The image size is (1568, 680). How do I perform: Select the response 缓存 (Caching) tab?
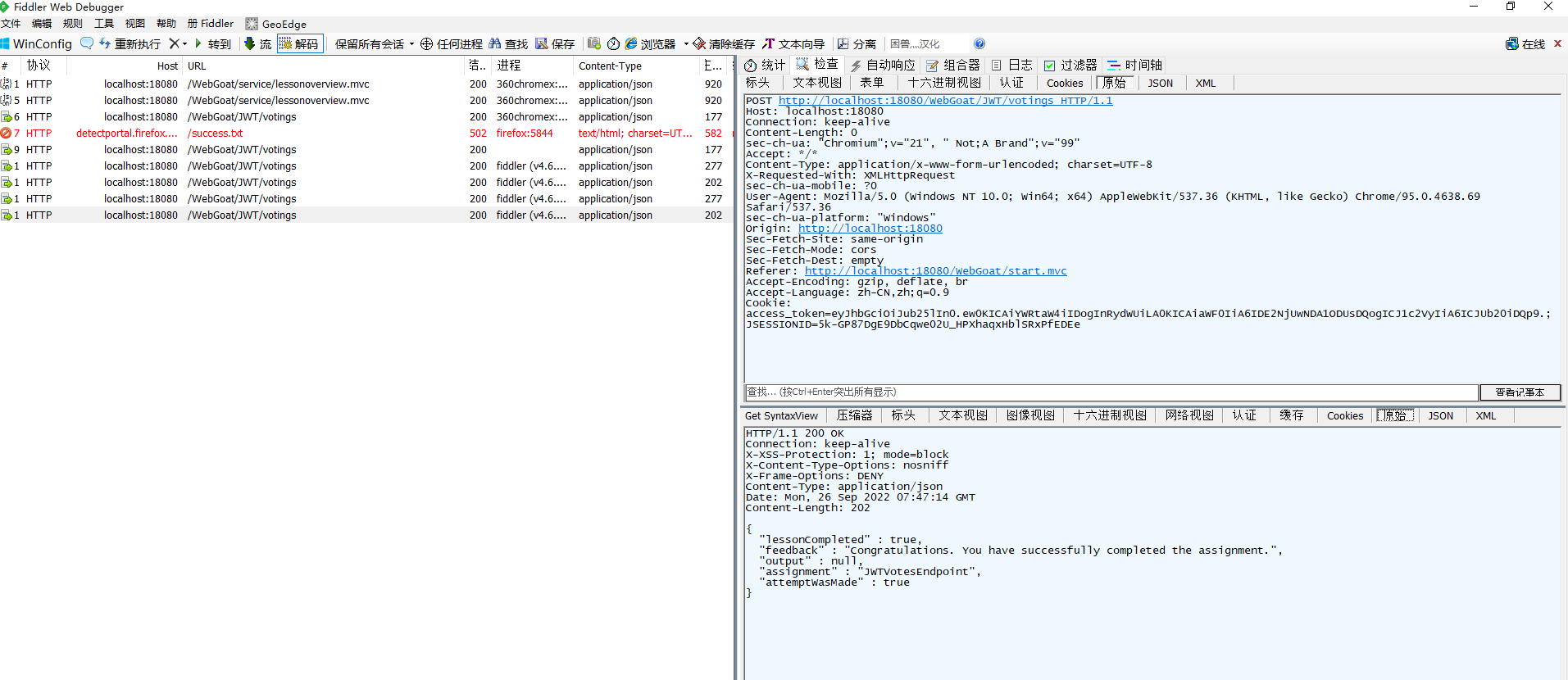pos(1292,415)
